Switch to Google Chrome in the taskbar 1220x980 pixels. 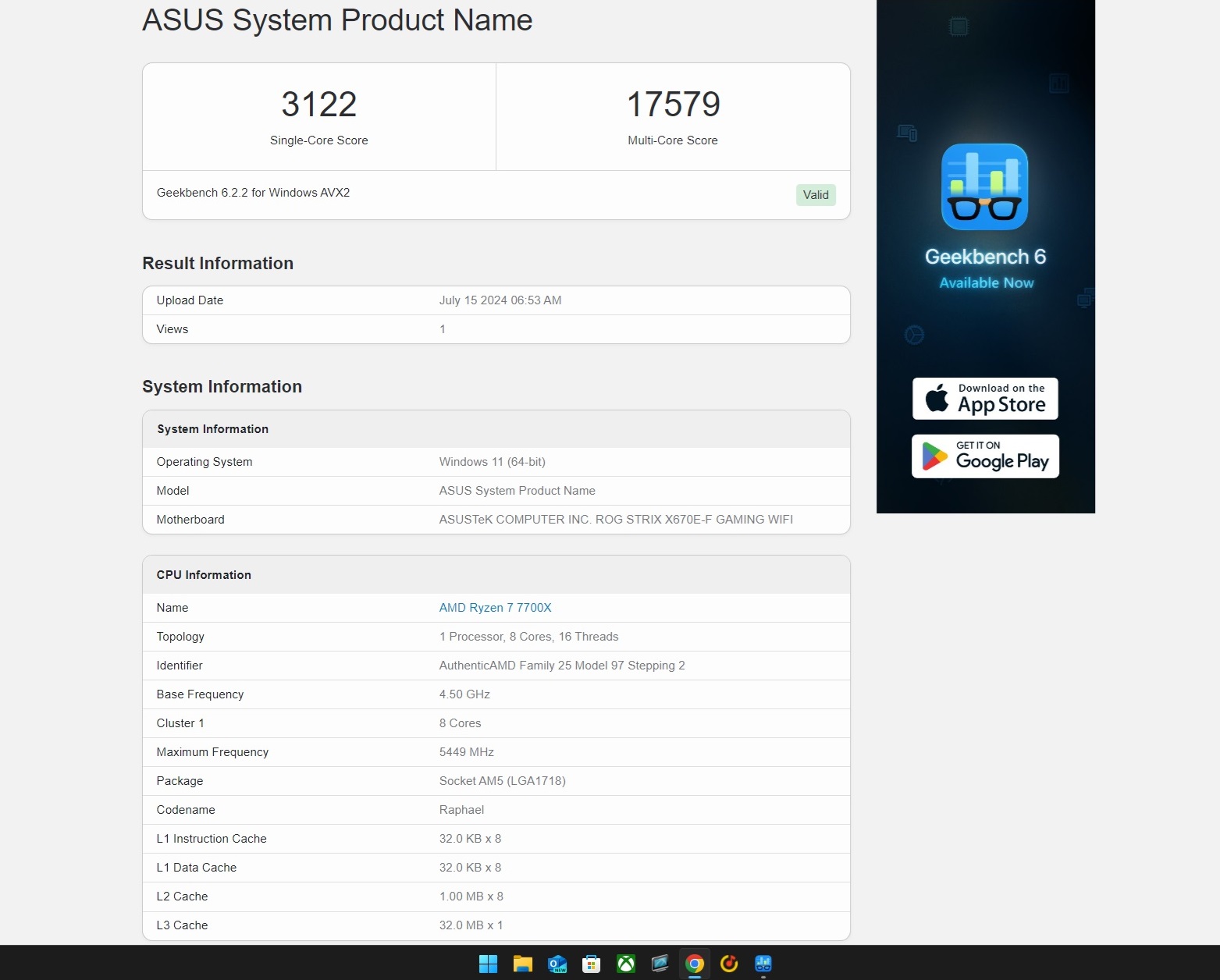694,964
